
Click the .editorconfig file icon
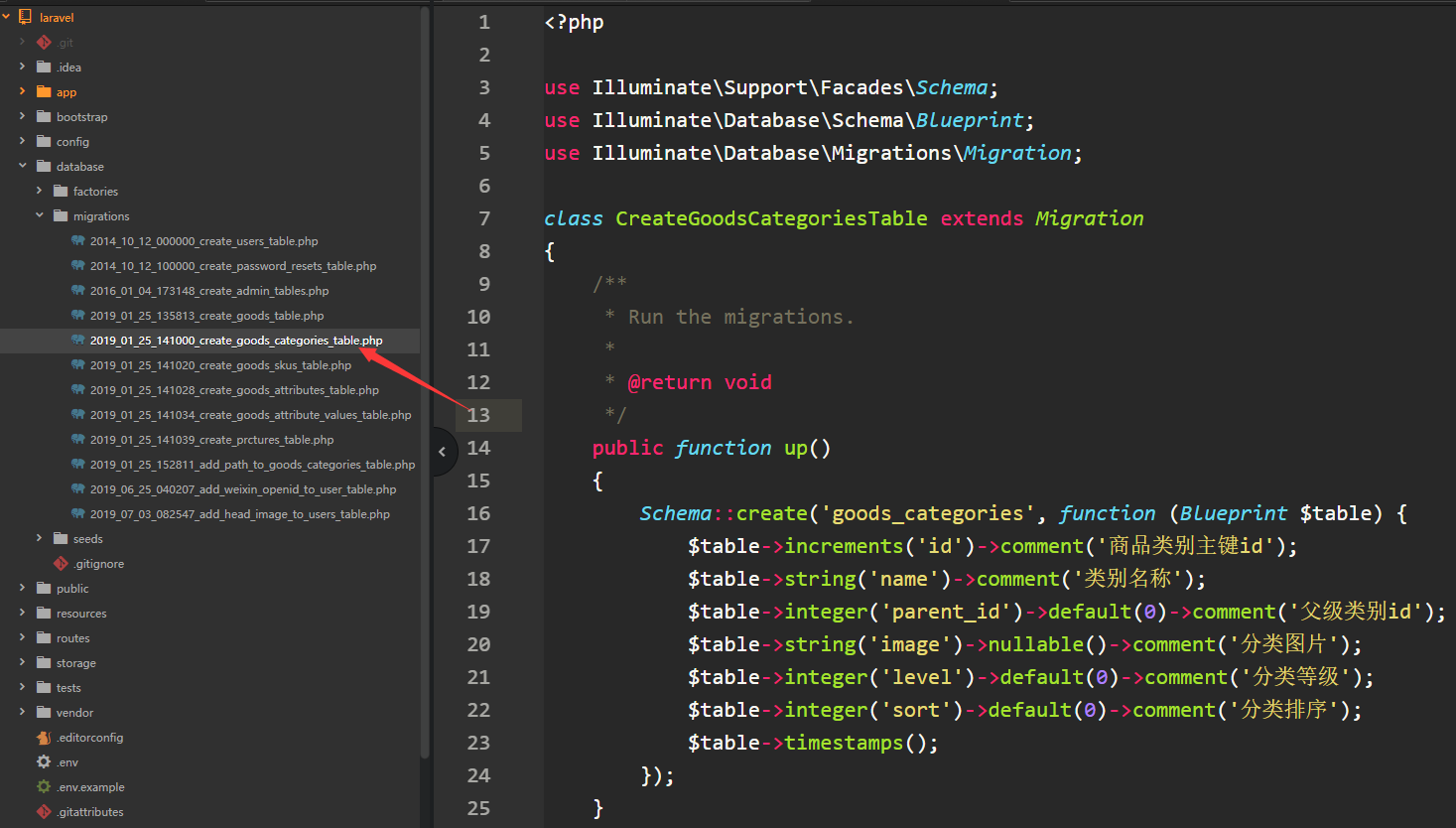point(44,737)
